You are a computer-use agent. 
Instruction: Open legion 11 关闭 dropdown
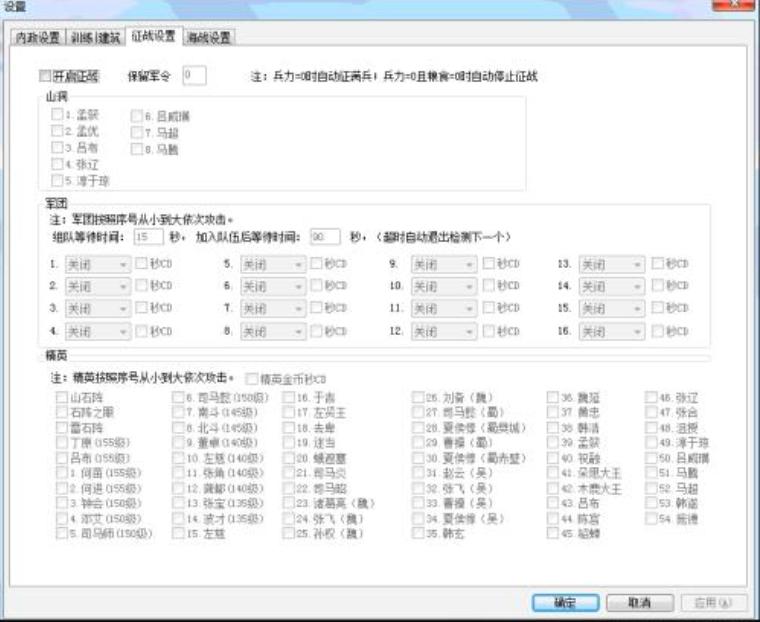[443, 308]
